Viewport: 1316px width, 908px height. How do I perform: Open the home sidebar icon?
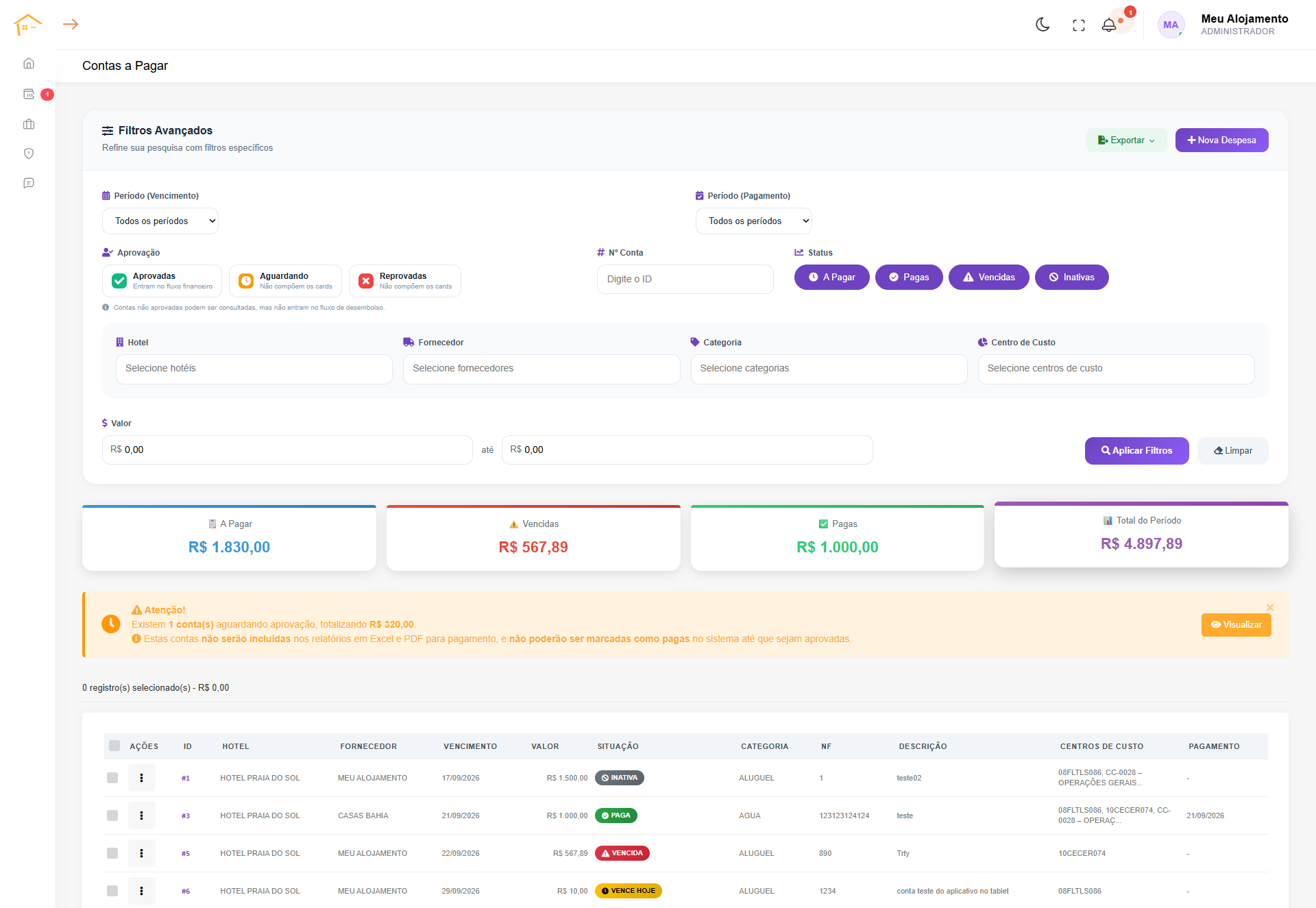[29, 63]
